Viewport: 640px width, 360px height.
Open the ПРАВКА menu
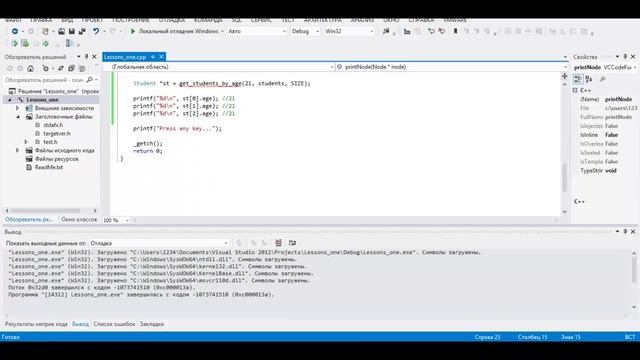pyautogui.click(x=41, y=20)
